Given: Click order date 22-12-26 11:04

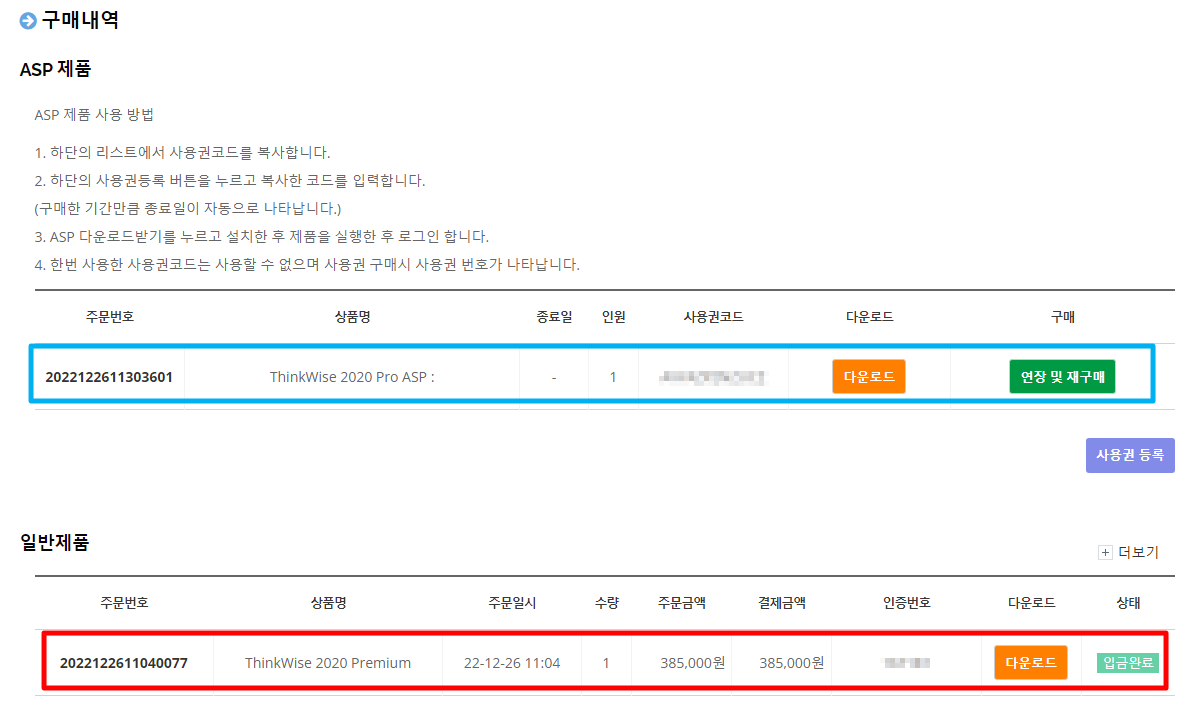Looking at the screenshot, I should [x=511, y=663].
